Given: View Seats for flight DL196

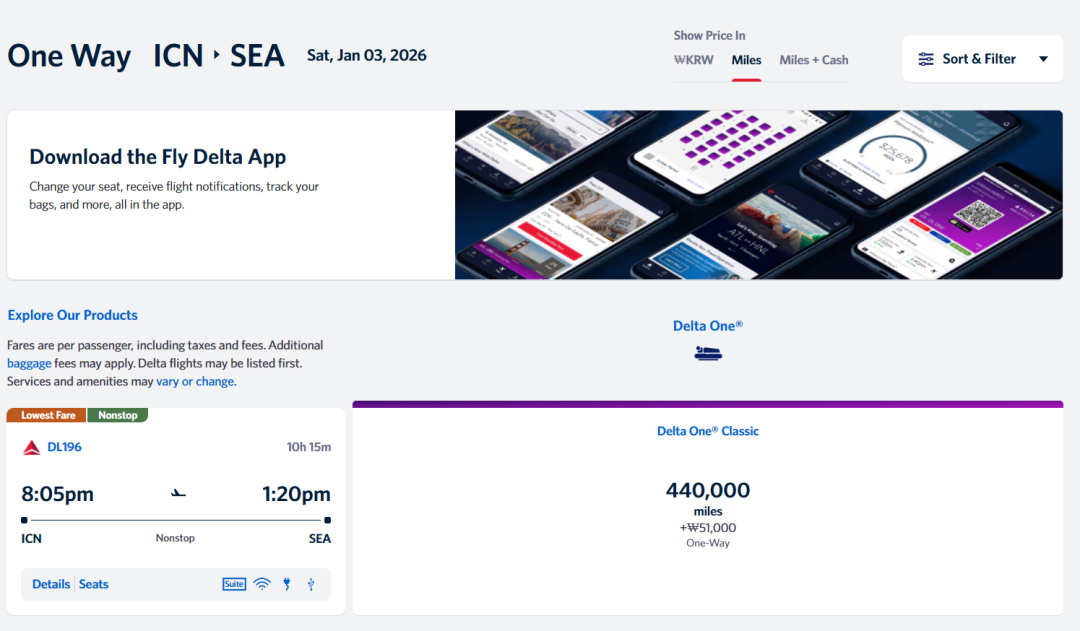Looking at the screenshot, I should coord(94,584).
